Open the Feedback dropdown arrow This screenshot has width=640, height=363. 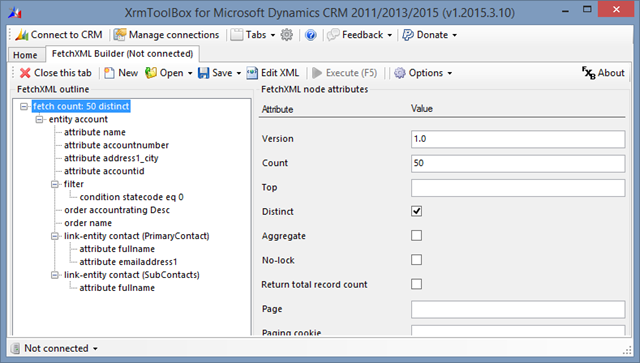pos(390,36)
